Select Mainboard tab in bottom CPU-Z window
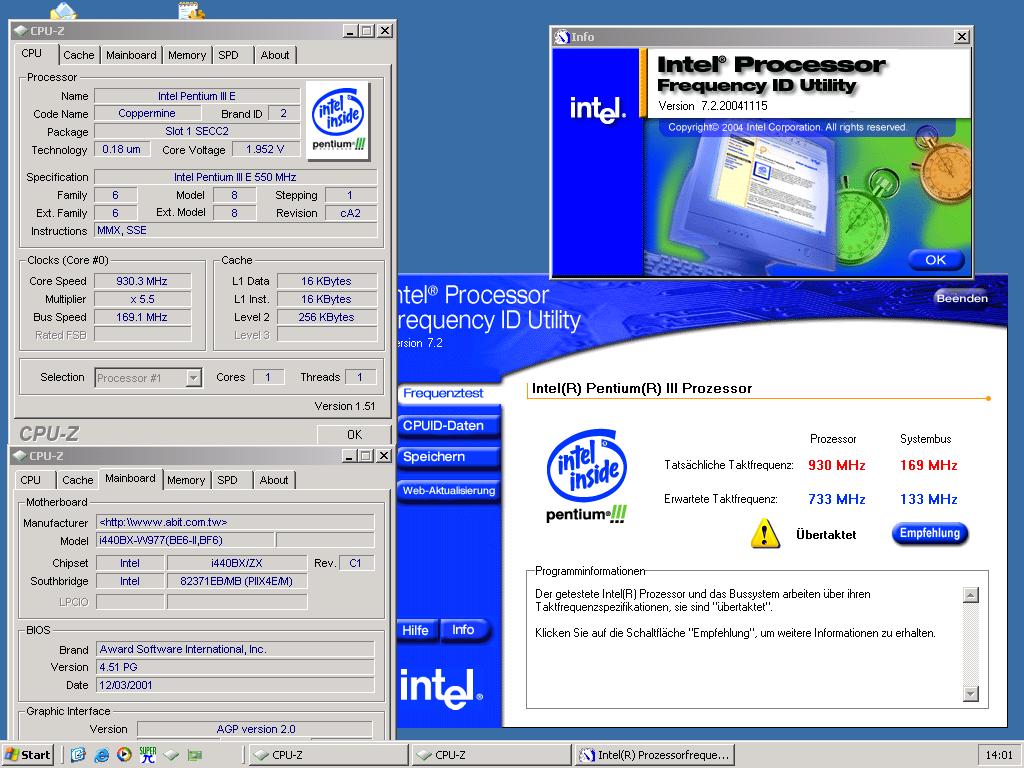The height and width of the screenshot is (768, 1024). click(131, 479)
